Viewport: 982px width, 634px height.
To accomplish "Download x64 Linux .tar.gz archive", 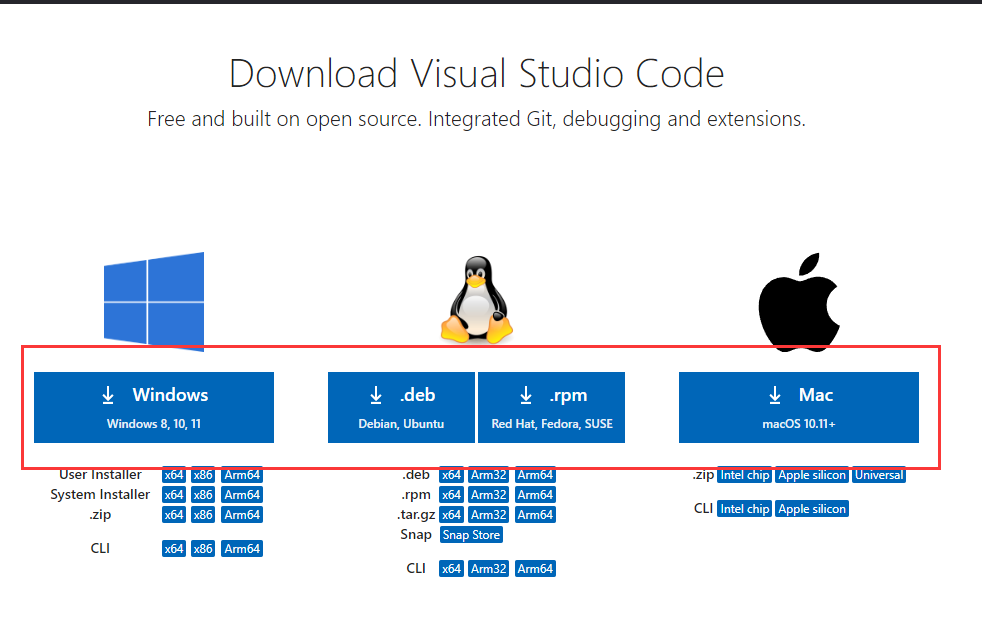I will pos(451,515).
